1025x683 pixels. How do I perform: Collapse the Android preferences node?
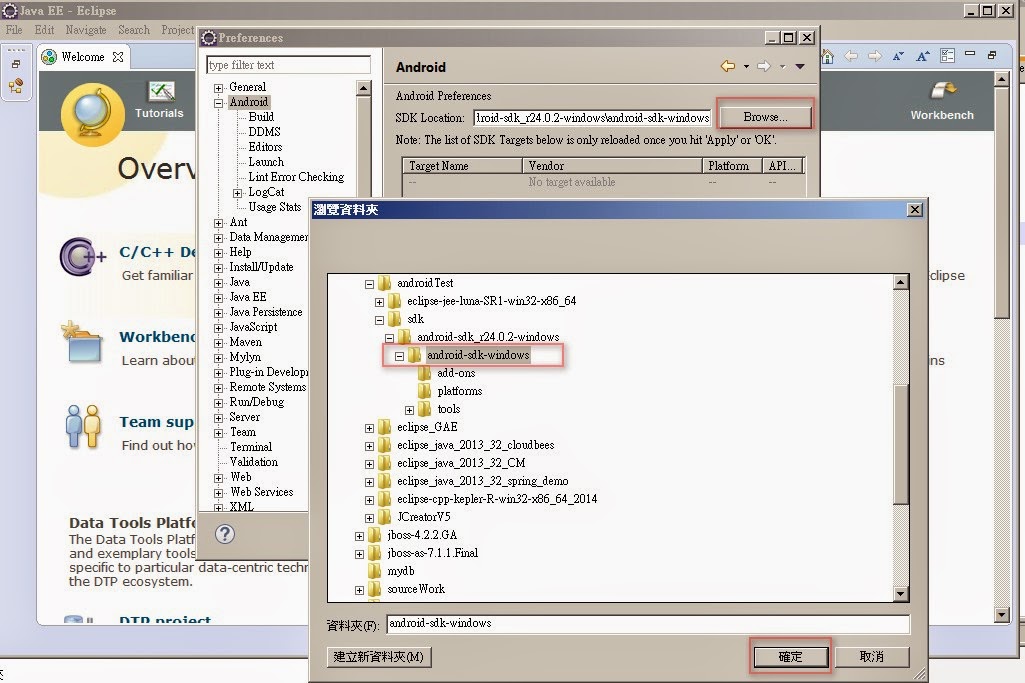coord(218,103)
